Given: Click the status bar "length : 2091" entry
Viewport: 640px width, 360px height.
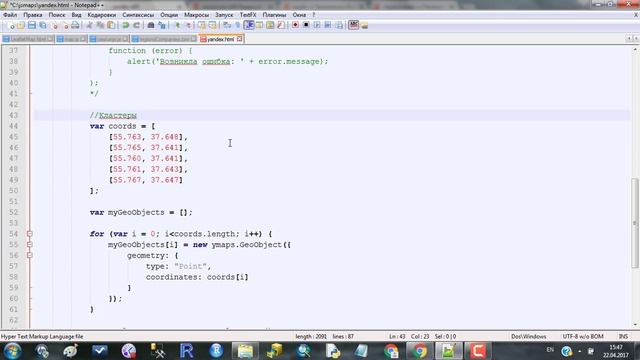Looking at the screenshot, I should pos(311,337).
